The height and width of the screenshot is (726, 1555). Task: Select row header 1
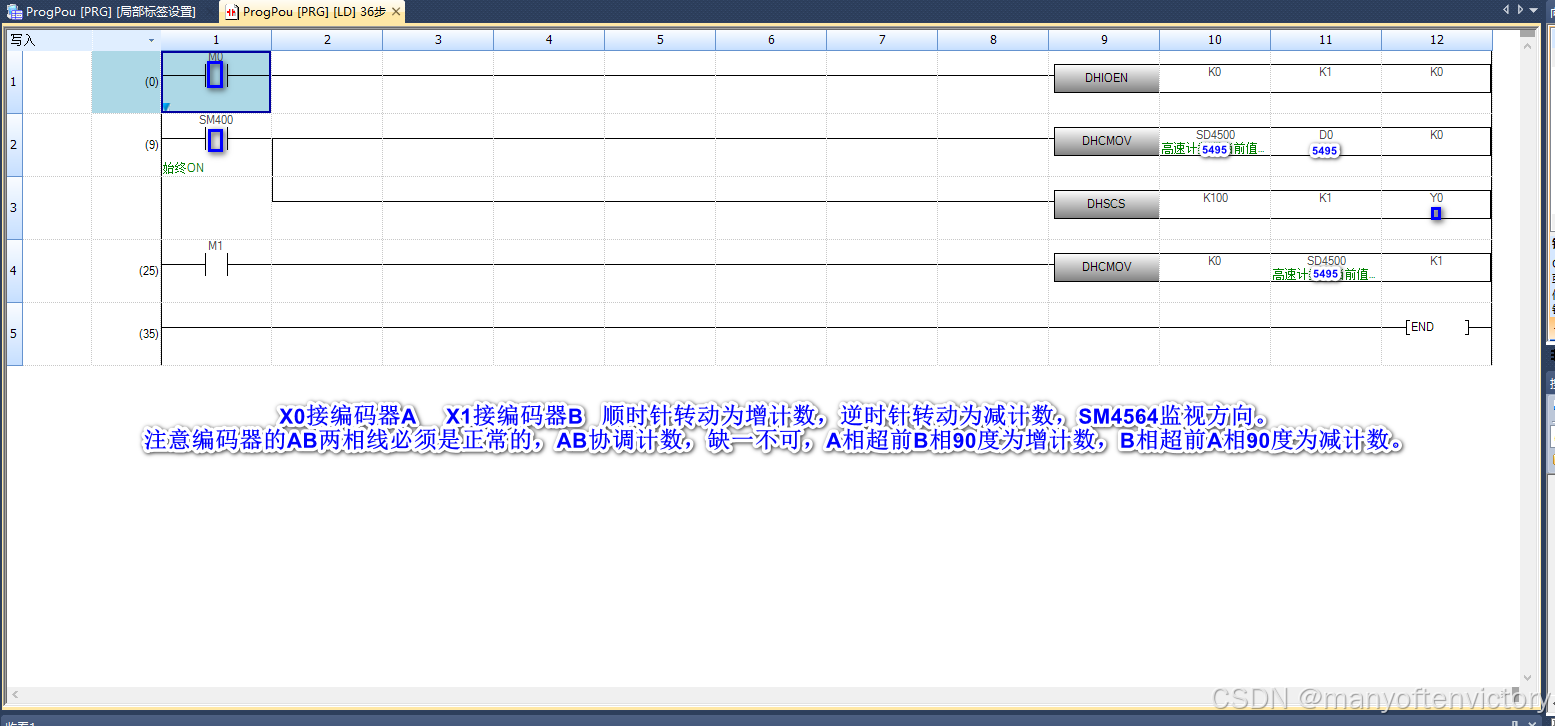tap(13, 81)
